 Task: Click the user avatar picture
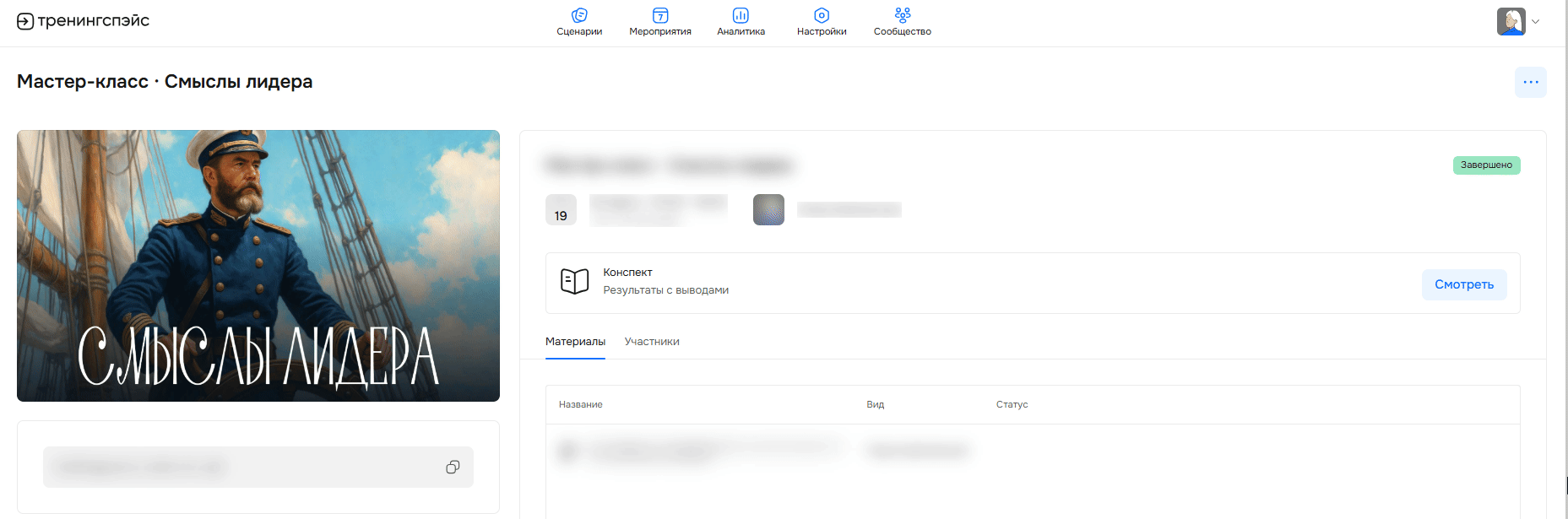[x=1511, y=21]
